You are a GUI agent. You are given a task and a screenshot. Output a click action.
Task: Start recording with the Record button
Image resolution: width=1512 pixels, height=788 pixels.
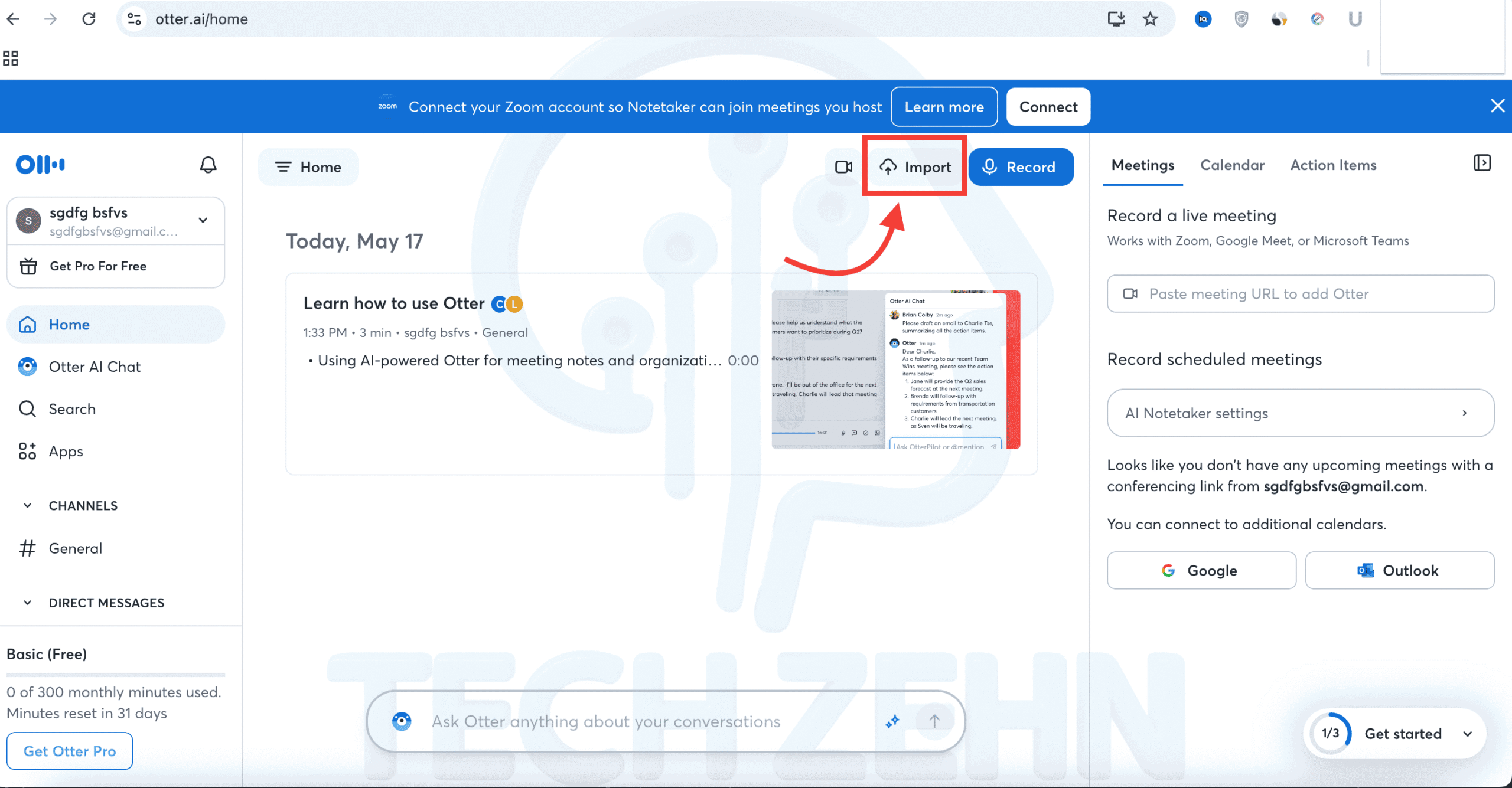(1021, 167)
